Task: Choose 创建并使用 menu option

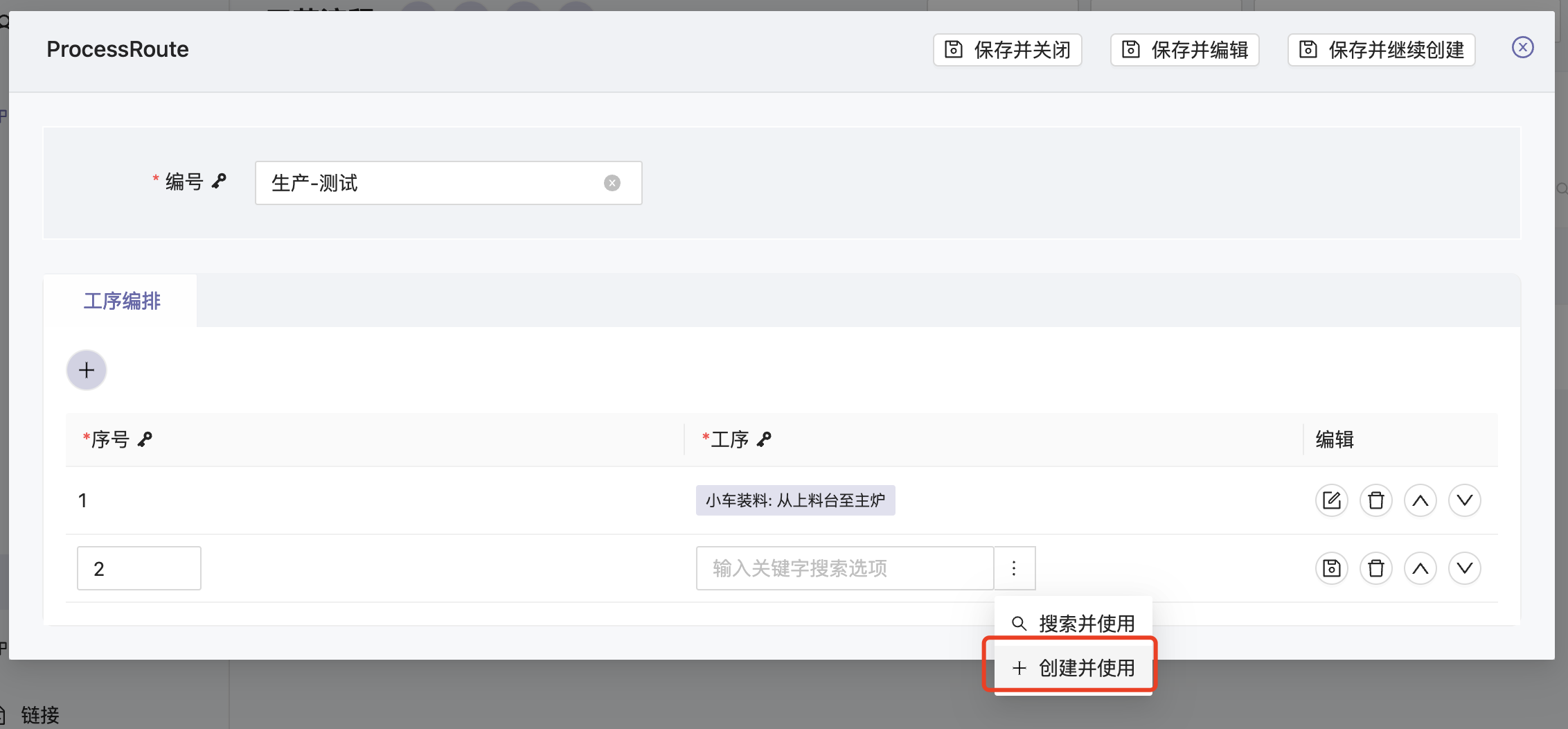Action: (1073, 668)
